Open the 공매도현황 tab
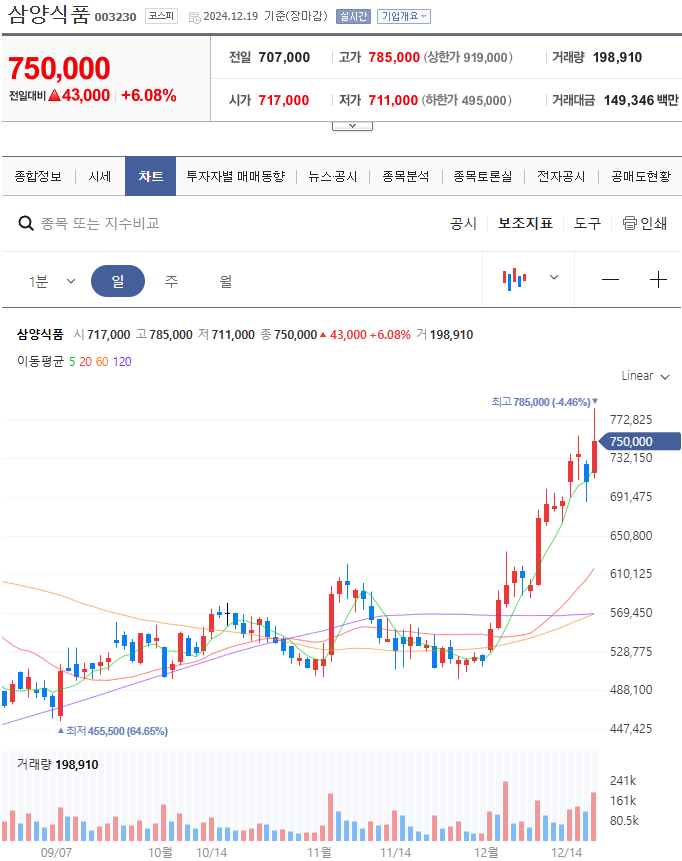The height and width of the screenshot is (861, 682). [x=641, y=176]
